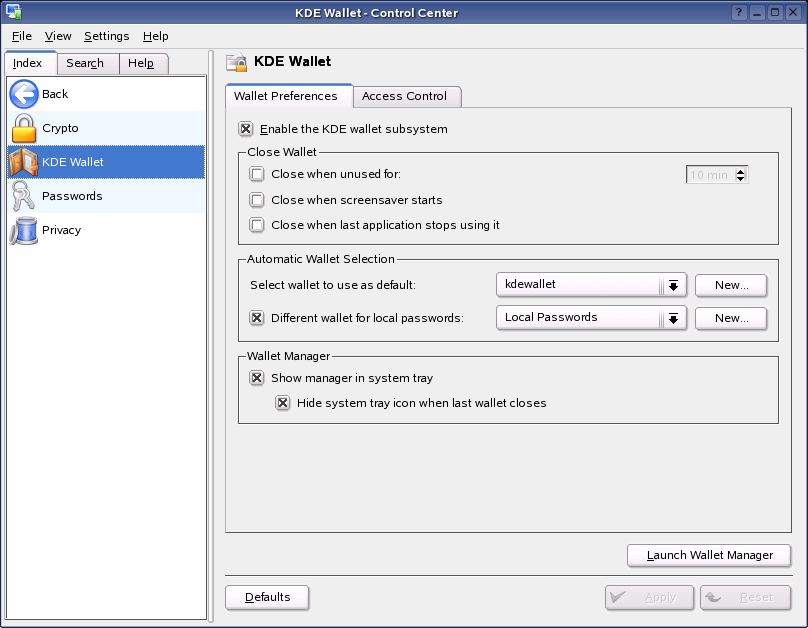
Task: Open the Settings menu
Action: pos(107,36)
